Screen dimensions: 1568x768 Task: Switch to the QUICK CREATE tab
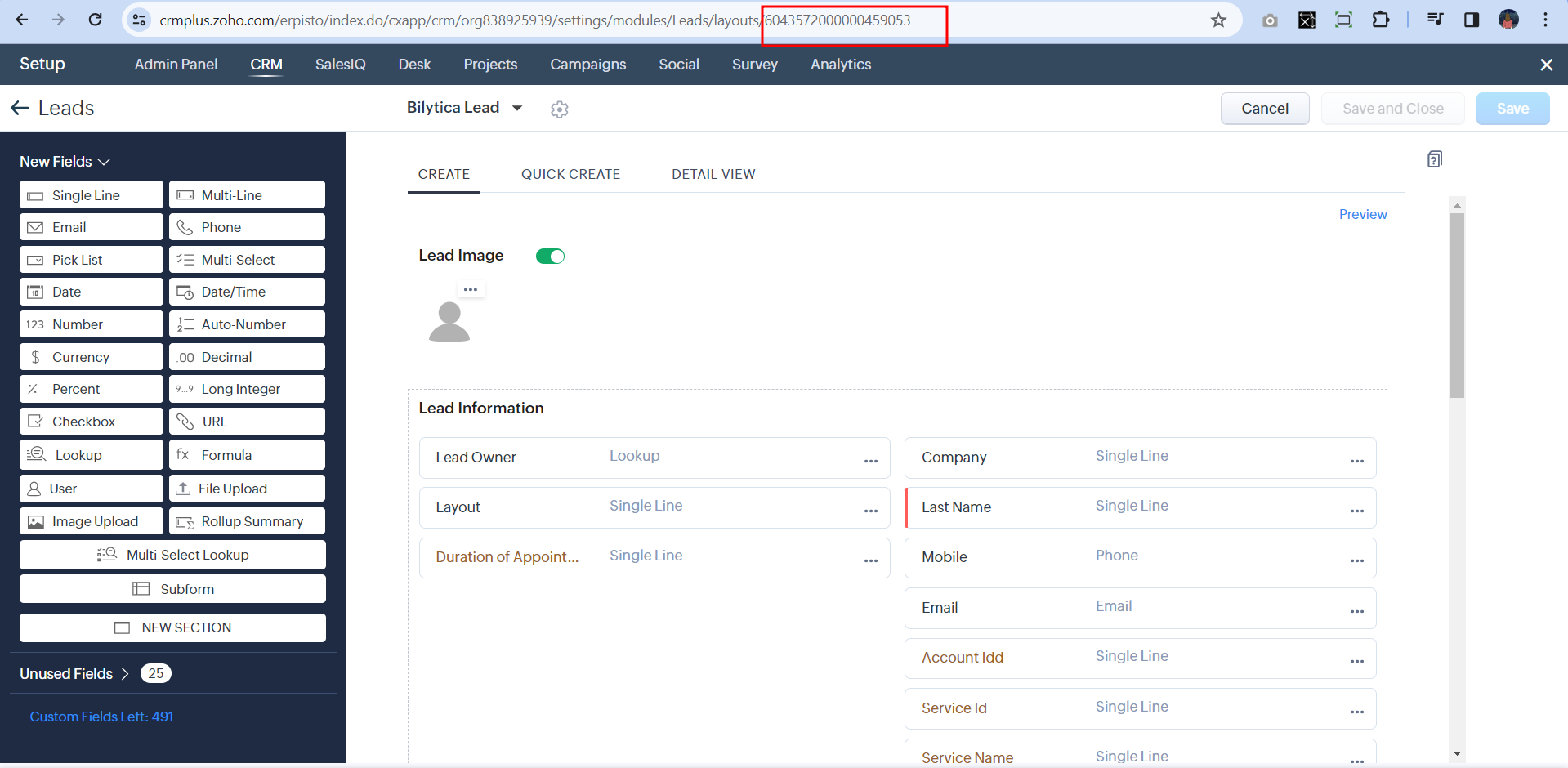tap(570, 174)
